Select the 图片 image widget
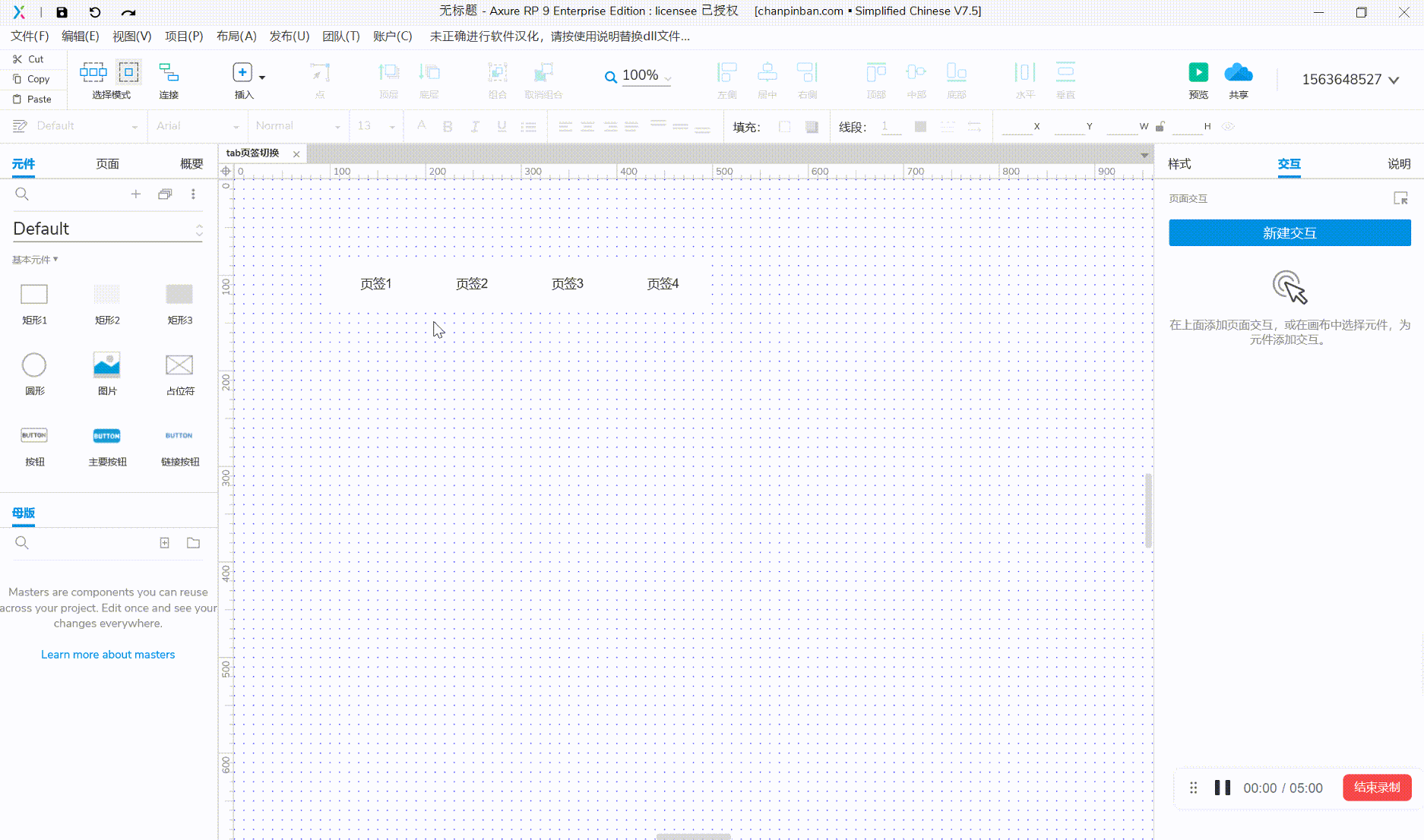 (107, 374)
